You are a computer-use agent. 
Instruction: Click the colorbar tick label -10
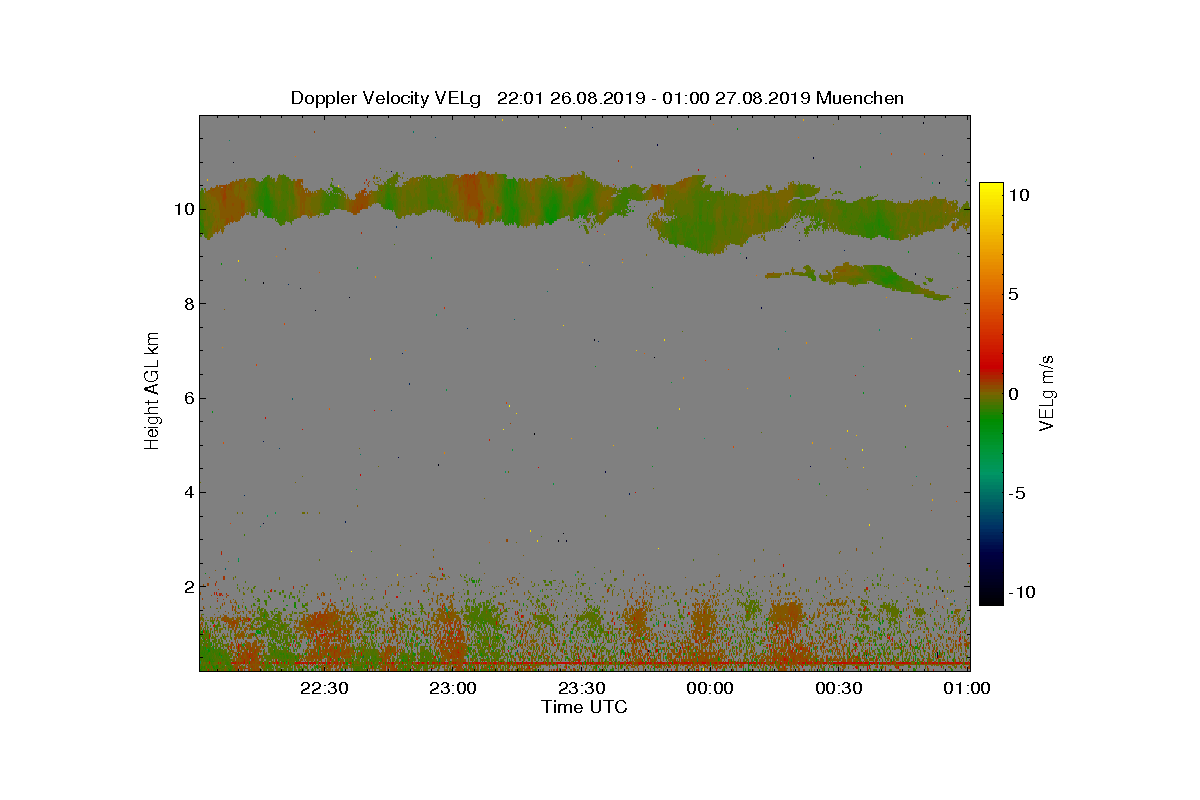point(1020,592)
